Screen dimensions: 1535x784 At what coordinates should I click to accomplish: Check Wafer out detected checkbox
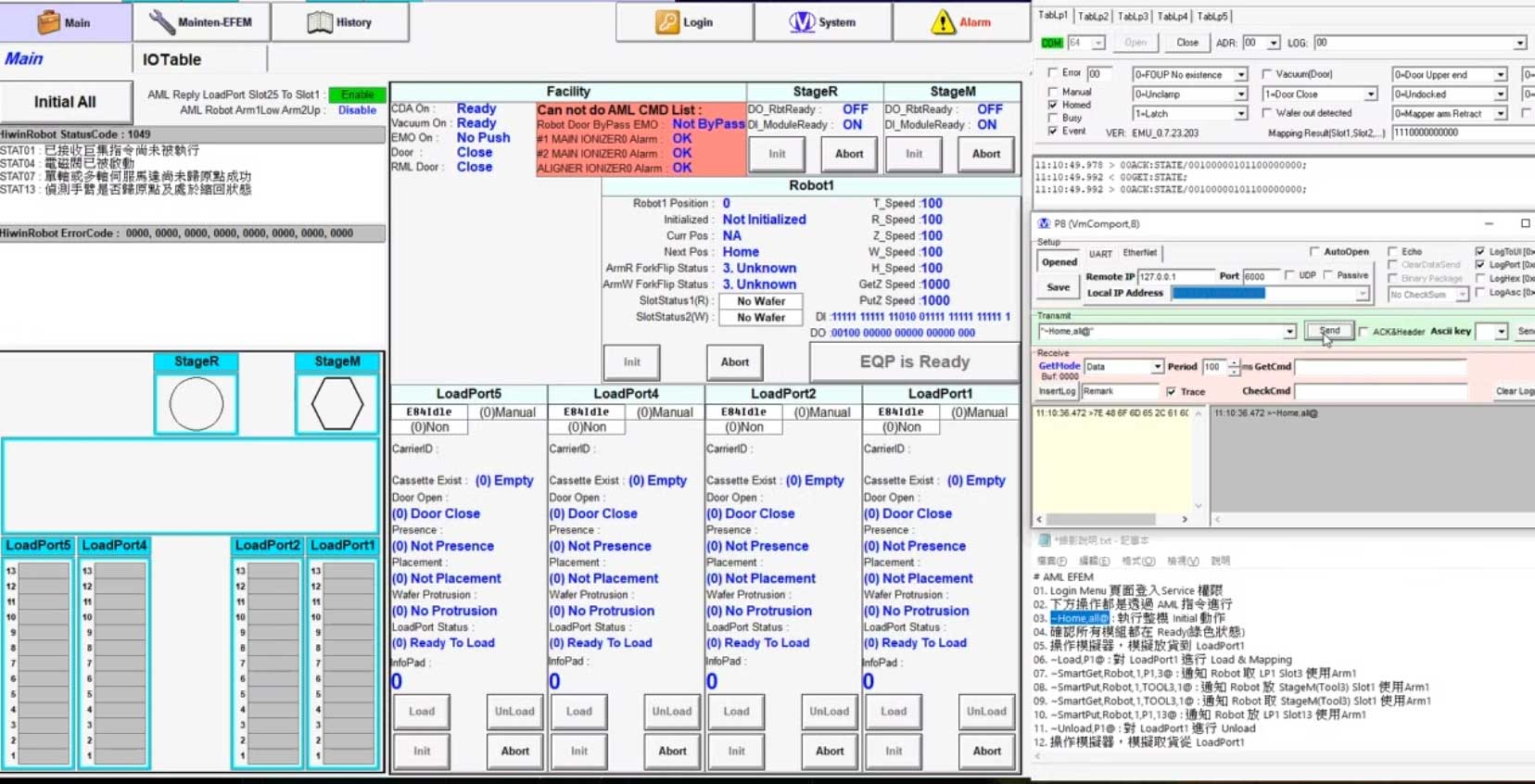pos(1267,113)
